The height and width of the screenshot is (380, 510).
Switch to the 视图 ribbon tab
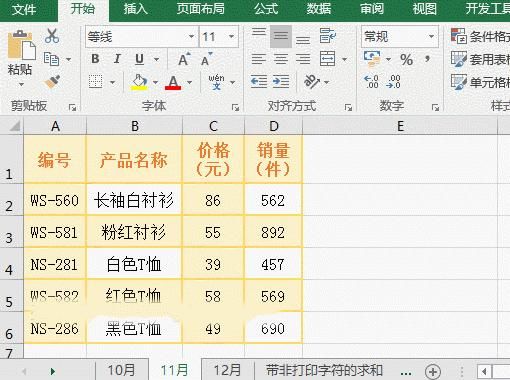pos(425,9)
